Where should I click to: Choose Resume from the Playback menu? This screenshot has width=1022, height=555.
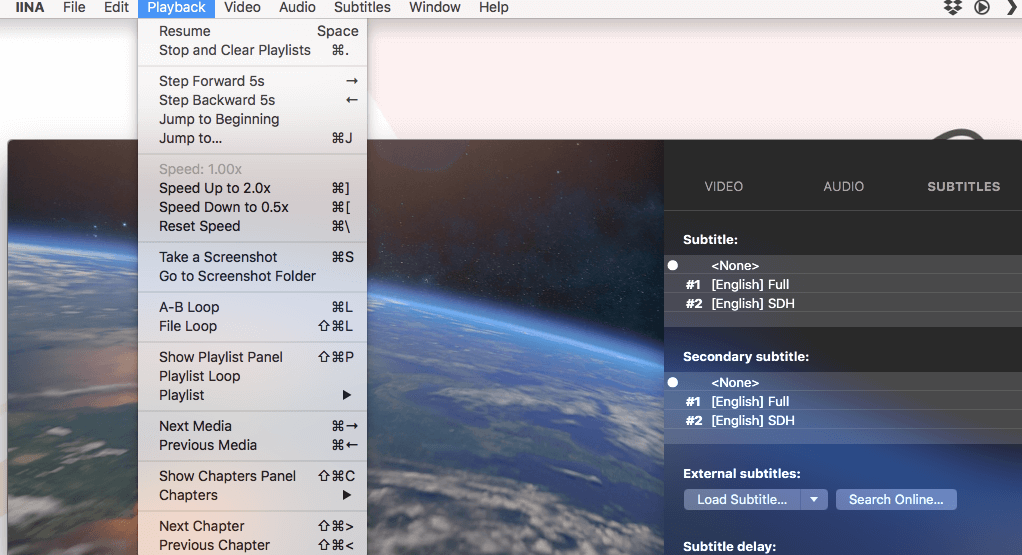[252, 31]
